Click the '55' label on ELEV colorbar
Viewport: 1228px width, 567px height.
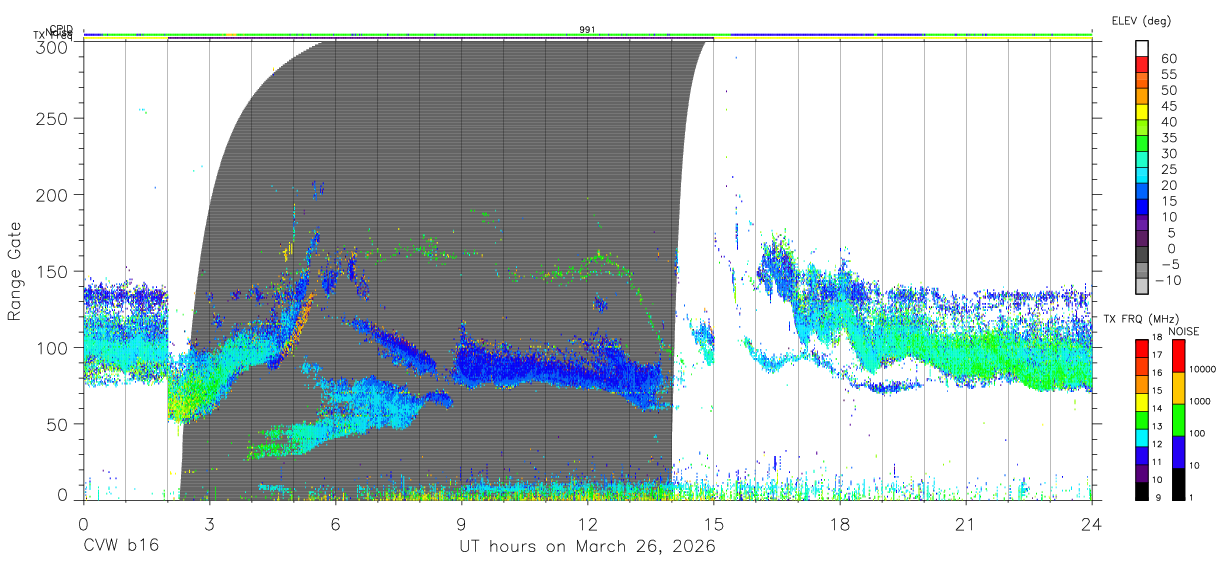click(x=1168, y=74)
